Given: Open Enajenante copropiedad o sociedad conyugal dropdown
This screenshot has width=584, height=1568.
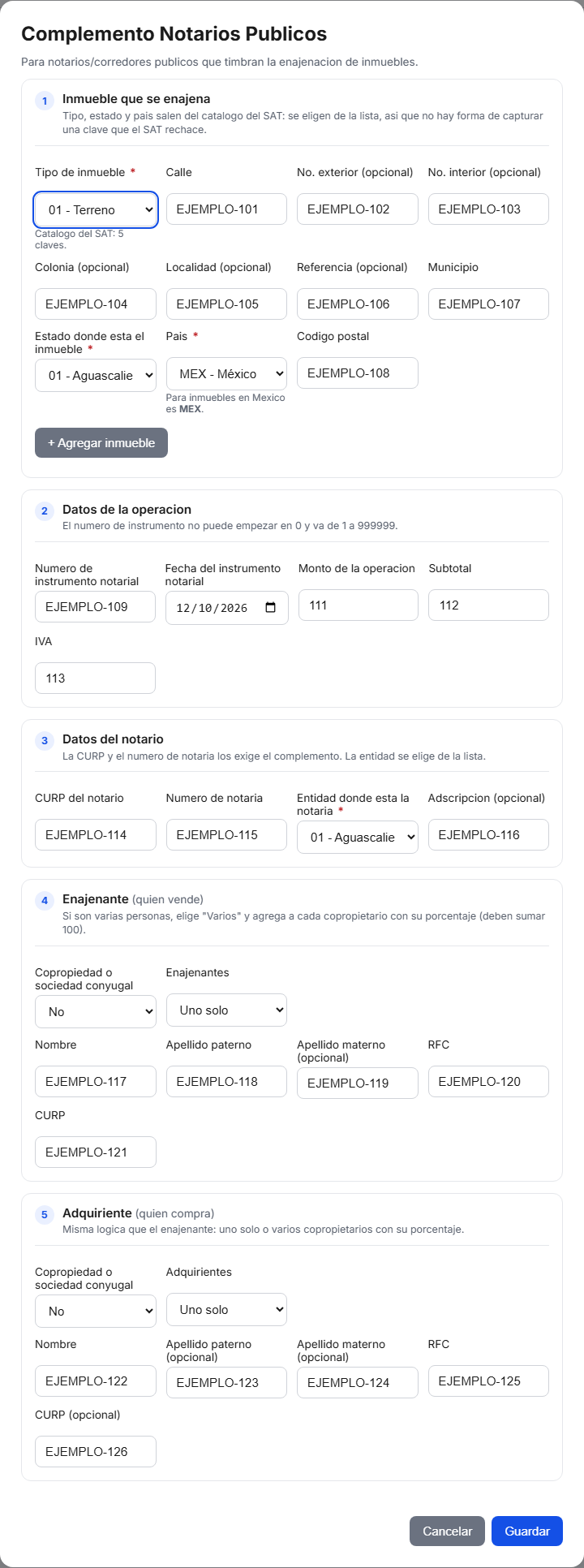Looking at the screenshot, I should point(96,1011).
